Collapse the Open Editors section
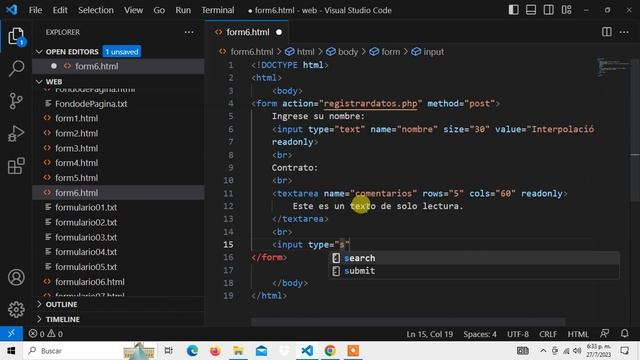 pyautogui.click(x=39, y=51)
